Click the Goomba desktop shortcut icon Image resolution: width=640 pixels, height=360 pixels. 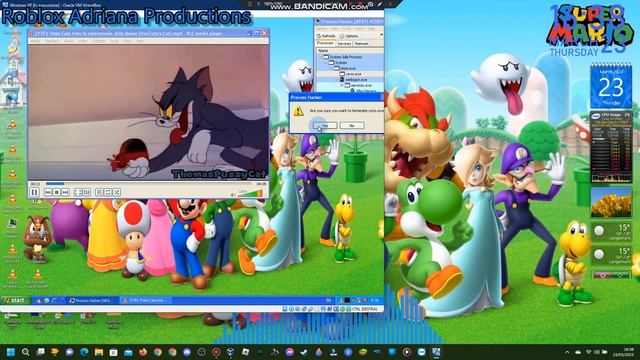37,239
